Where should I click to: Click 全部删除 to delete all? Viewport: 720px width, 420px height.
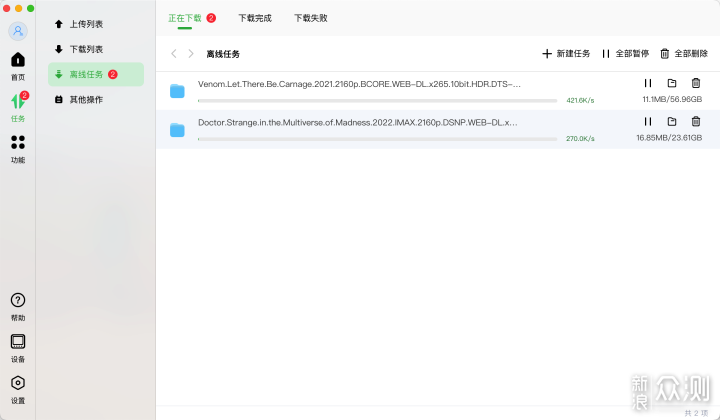(684, 54)
